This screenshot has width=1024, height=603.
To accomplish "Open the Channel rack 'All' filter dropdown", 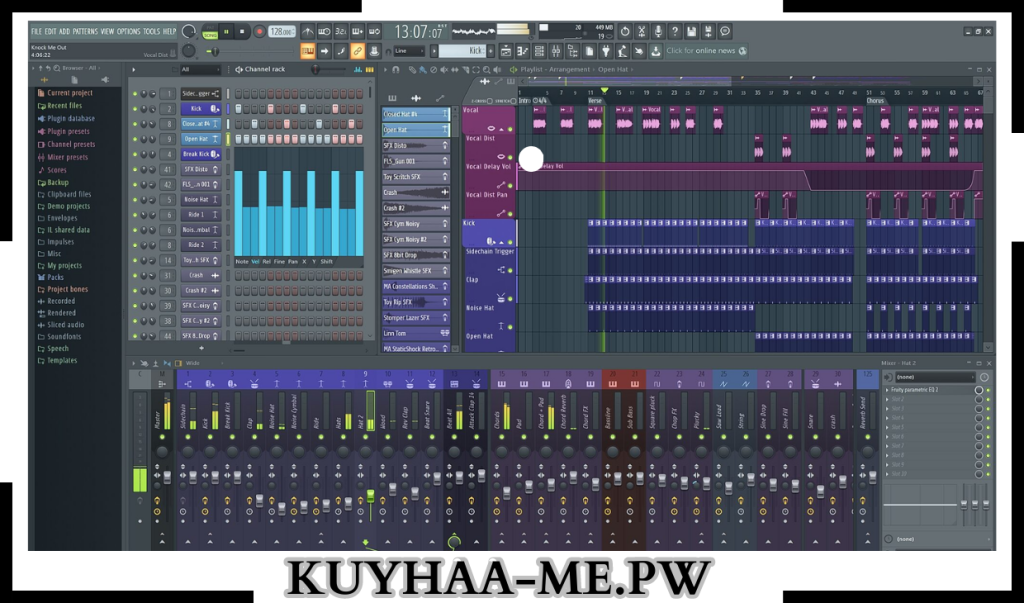I will pos(200,69).
